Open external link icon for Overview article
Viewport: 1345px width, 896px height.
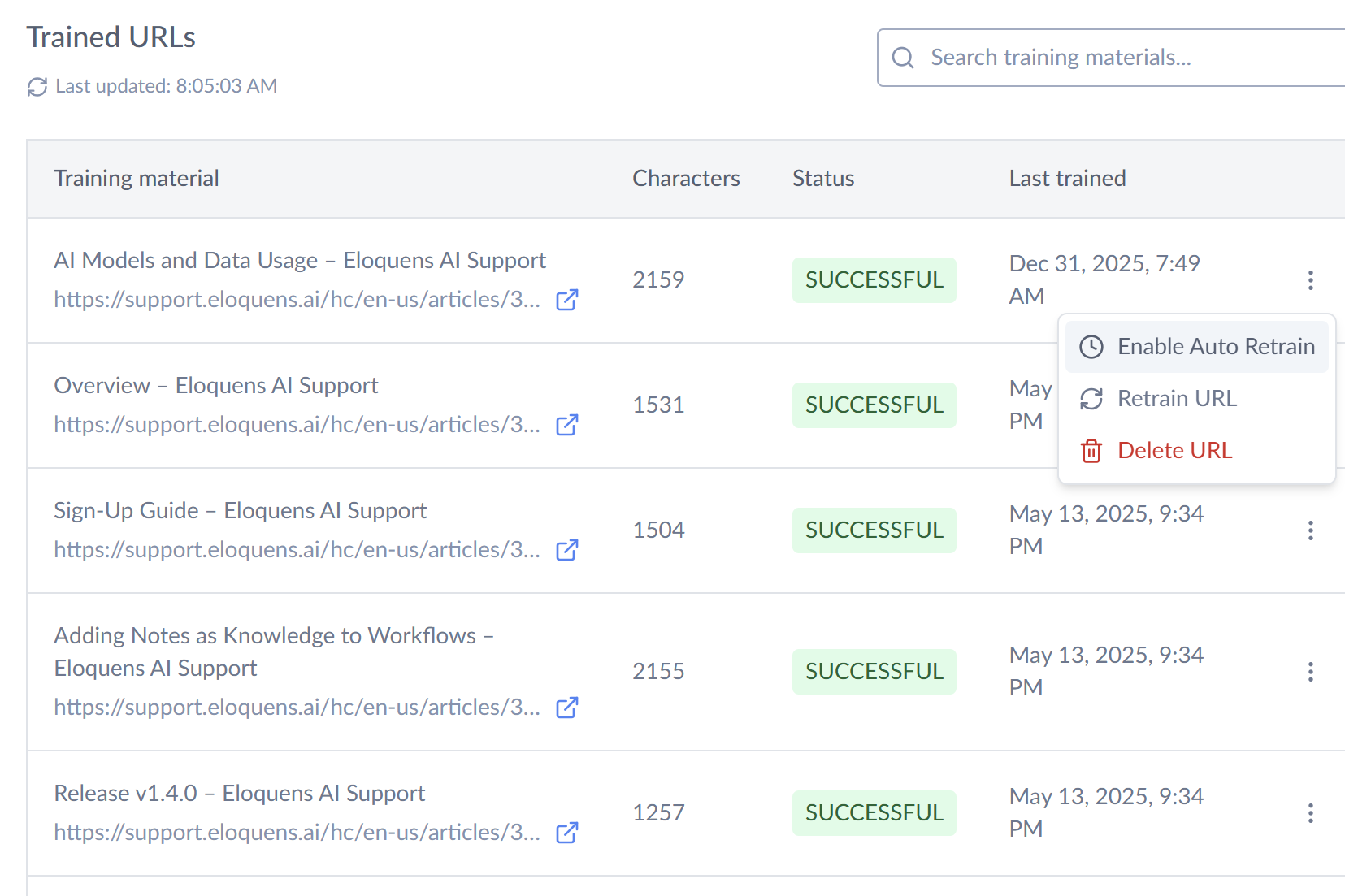coord(566,425)
